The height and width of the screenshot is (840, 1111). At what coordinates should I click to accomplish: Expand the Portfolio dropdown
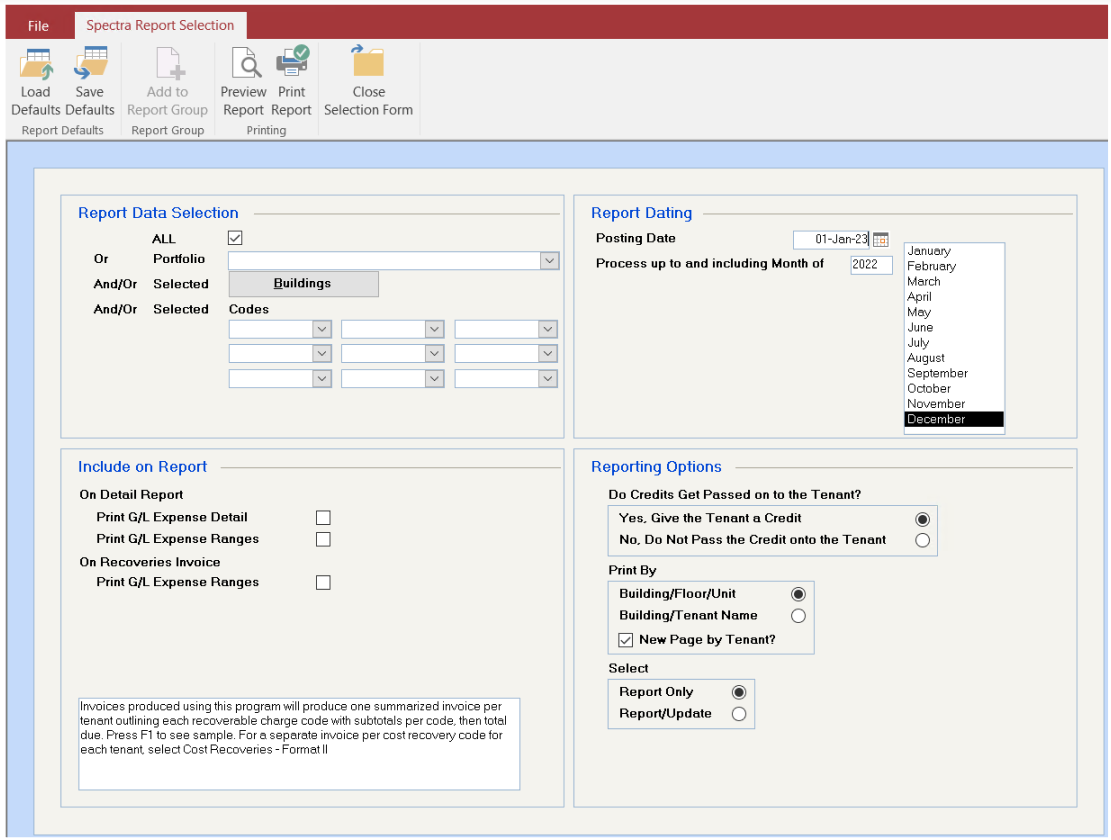point(550,261)
